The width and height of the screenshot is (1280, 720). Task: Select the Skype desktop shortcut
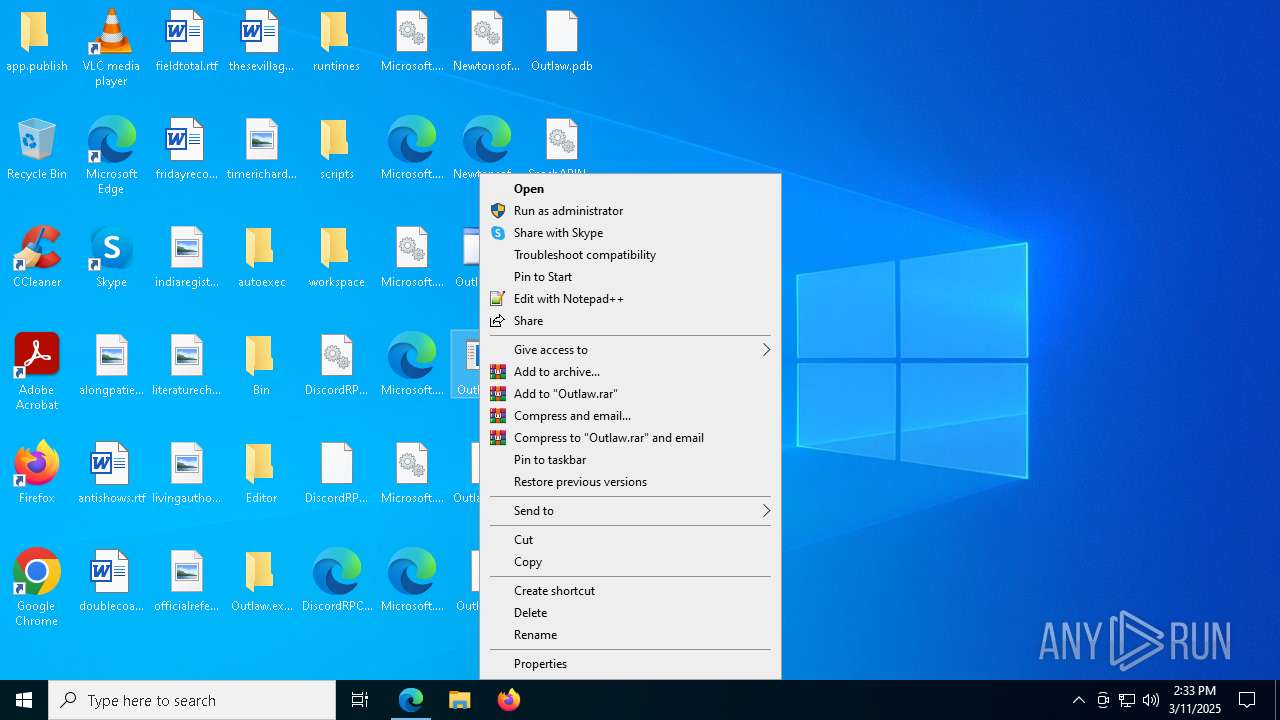coord(111,248)
